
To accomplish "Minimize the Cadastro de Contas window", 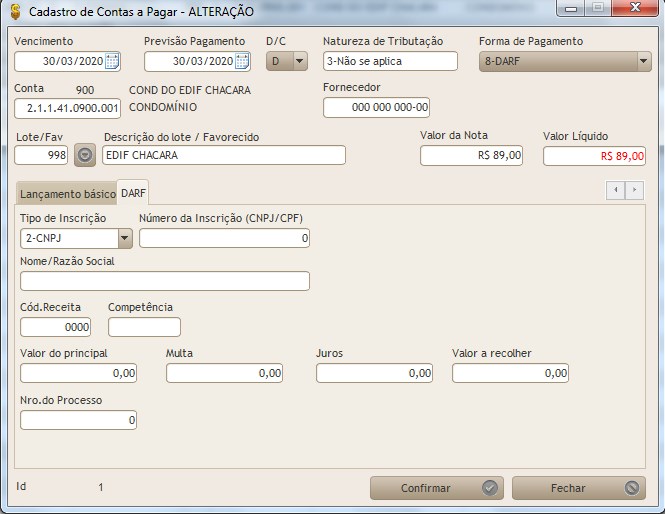I will 572,9.
